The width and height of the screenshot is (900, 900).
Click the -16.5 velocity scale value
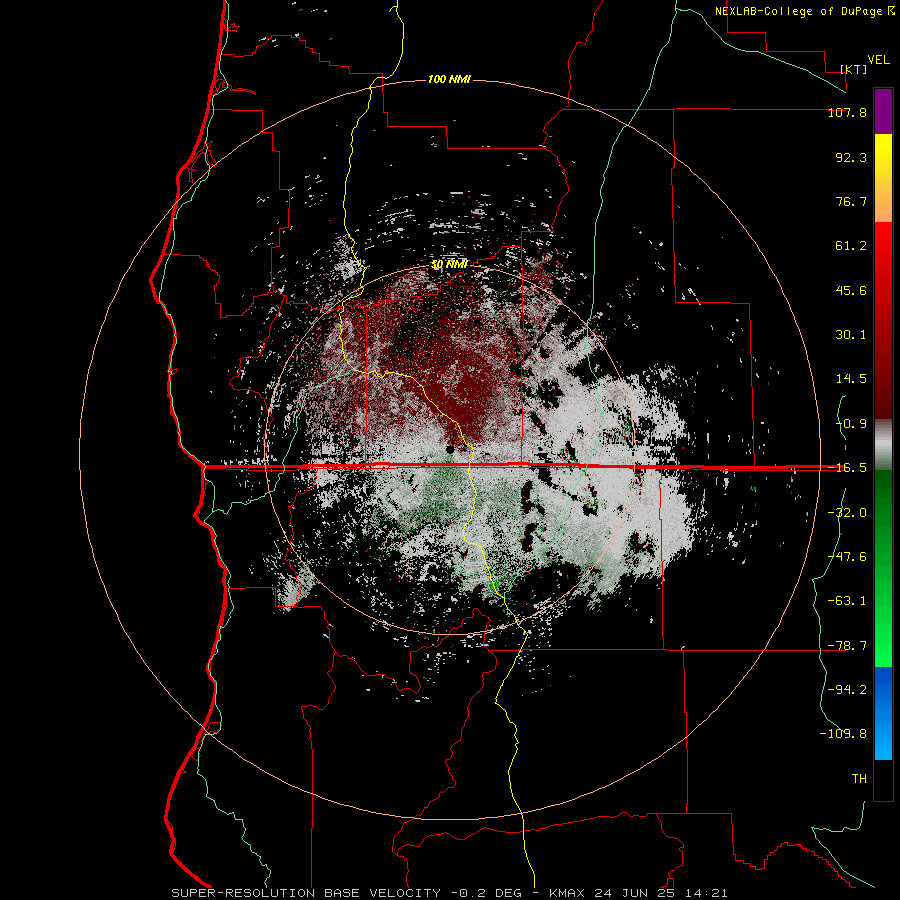pos(847,468)
